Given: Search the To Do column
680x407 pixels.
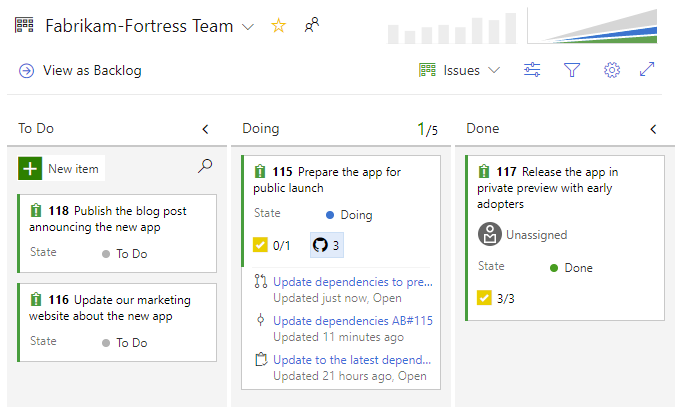Looking at the screenshot, I should pyautogui.click(x=205, y=167).
